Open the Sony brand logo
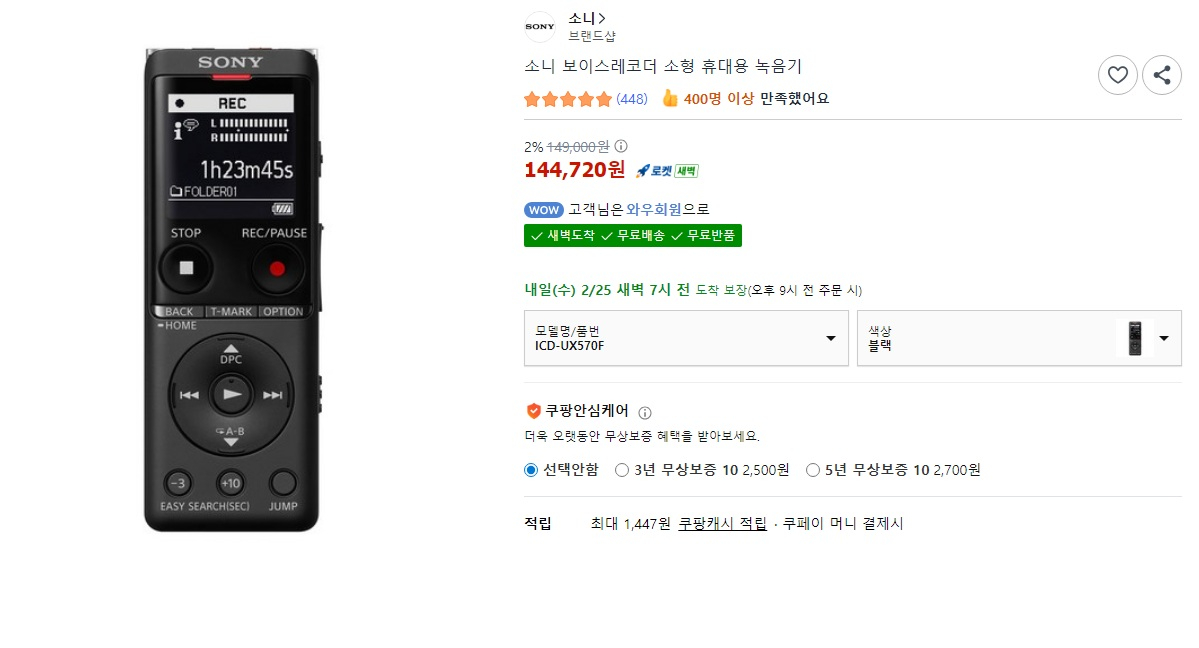The image size is (1199, 648). 540,27
